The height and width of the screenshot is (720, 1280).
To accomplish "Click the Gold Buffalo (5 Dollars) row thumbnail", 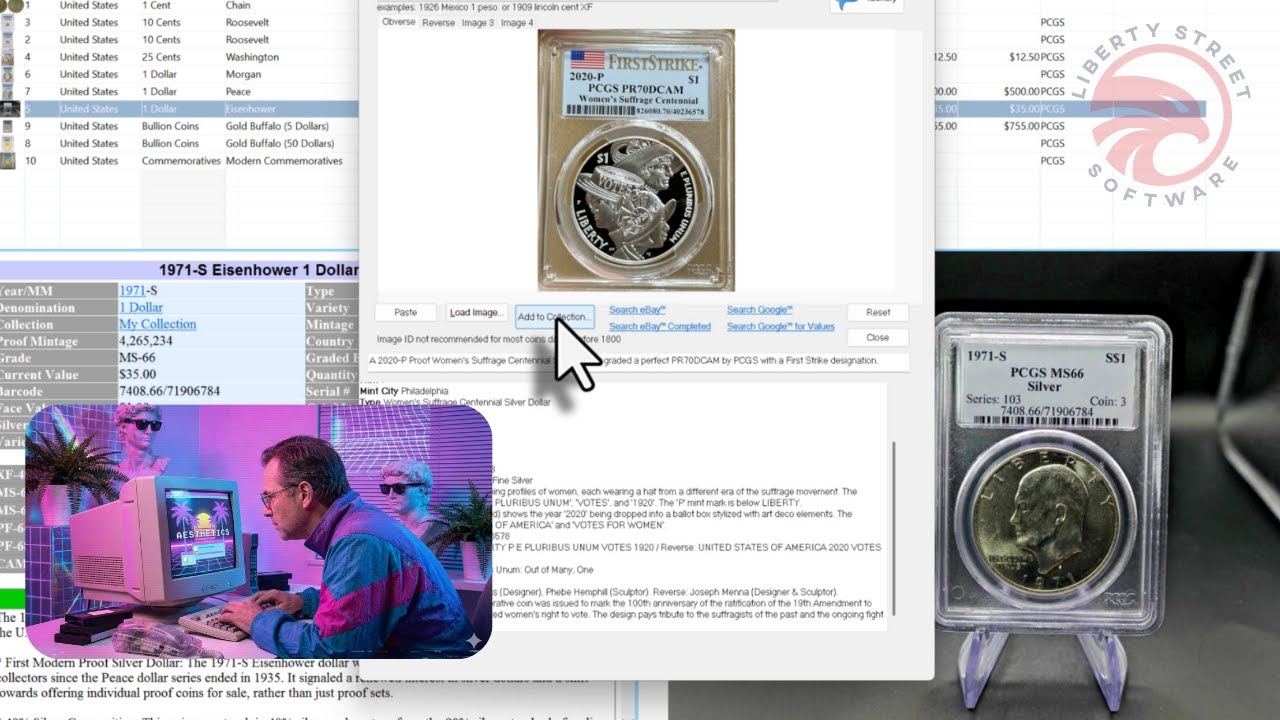I will 9,127.
